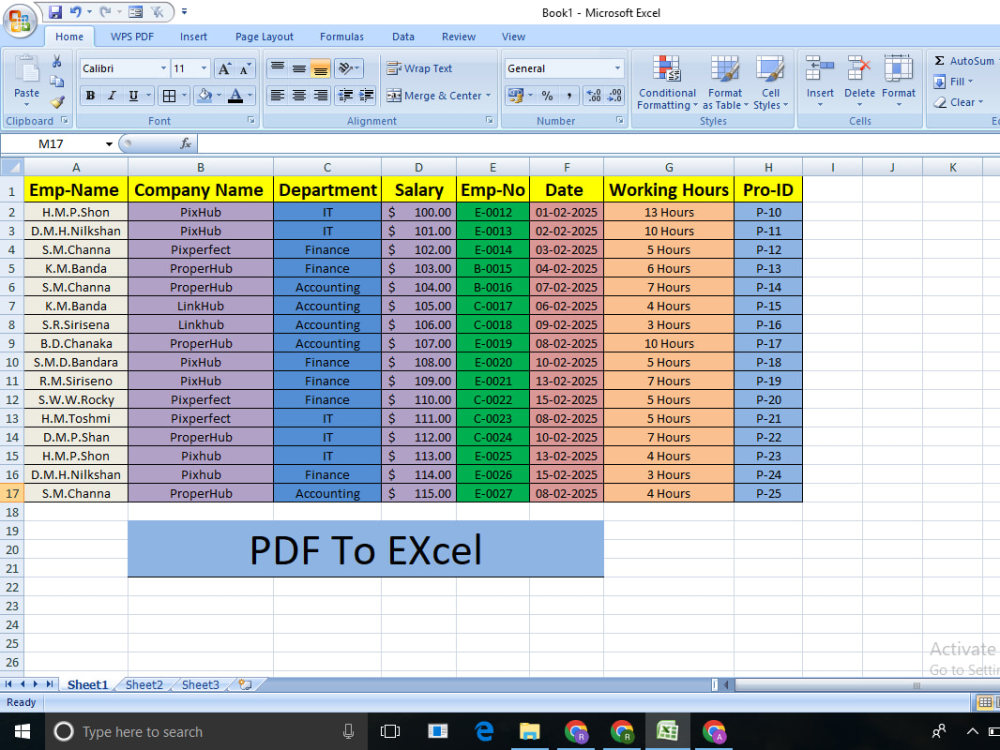The width and height of the screenshot is (1000, 750).
Task: Increase font size with Grow Font
Action: (224, 68)
